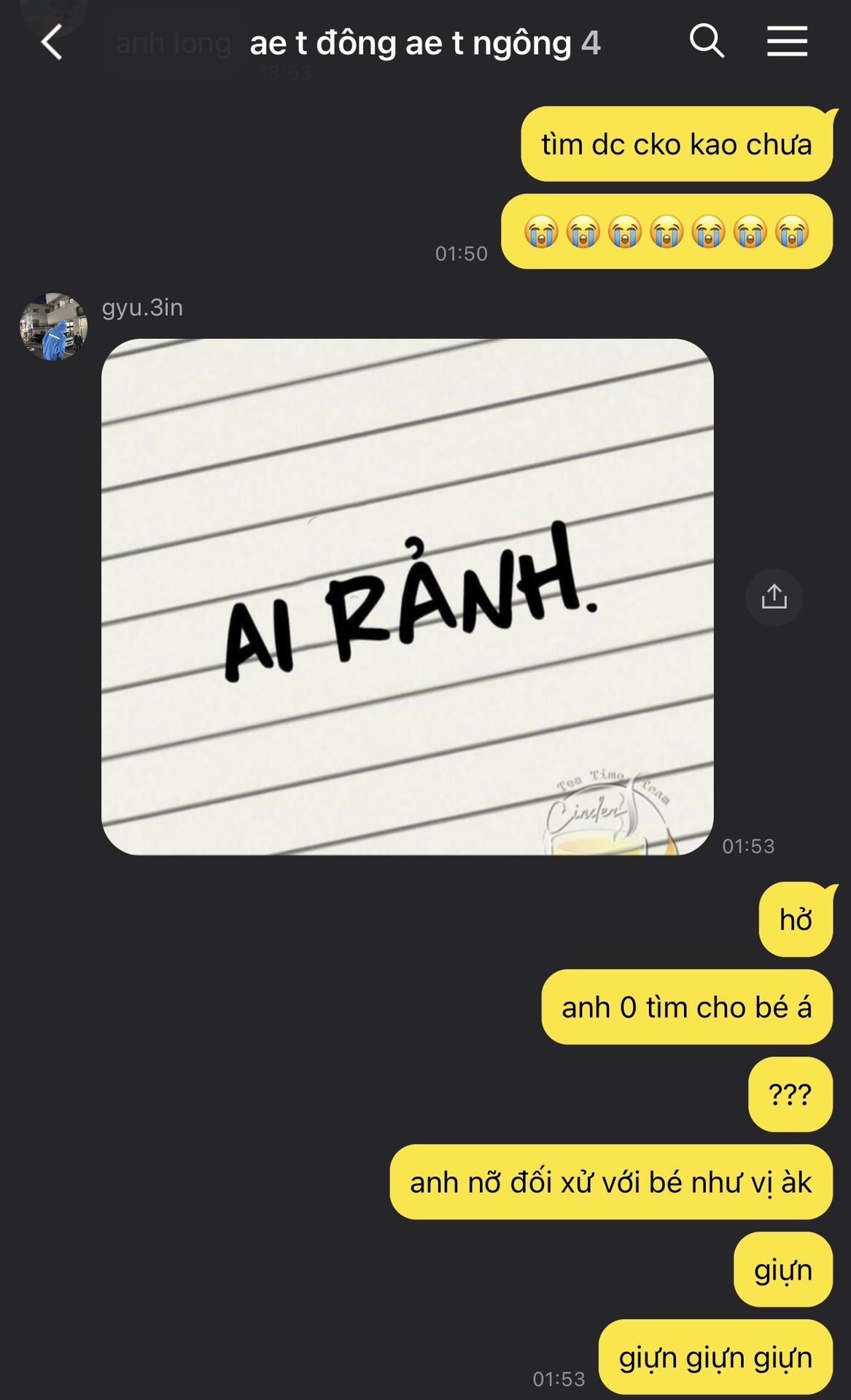Screen dimensions: 851x1400
Task: Tap the '???' message bubble
Action: coord(790,1094)
